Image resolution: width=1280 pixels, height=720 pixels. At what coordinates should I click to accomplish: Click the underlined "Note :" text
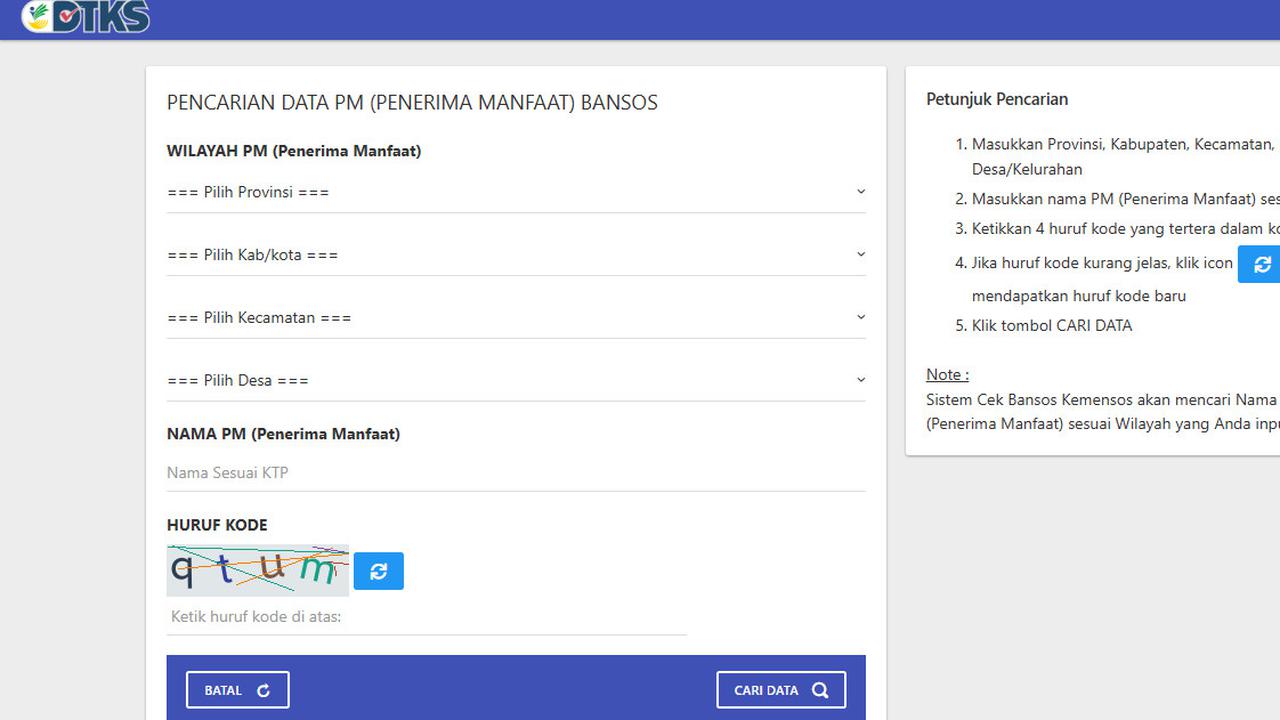(x=946, y=374)
